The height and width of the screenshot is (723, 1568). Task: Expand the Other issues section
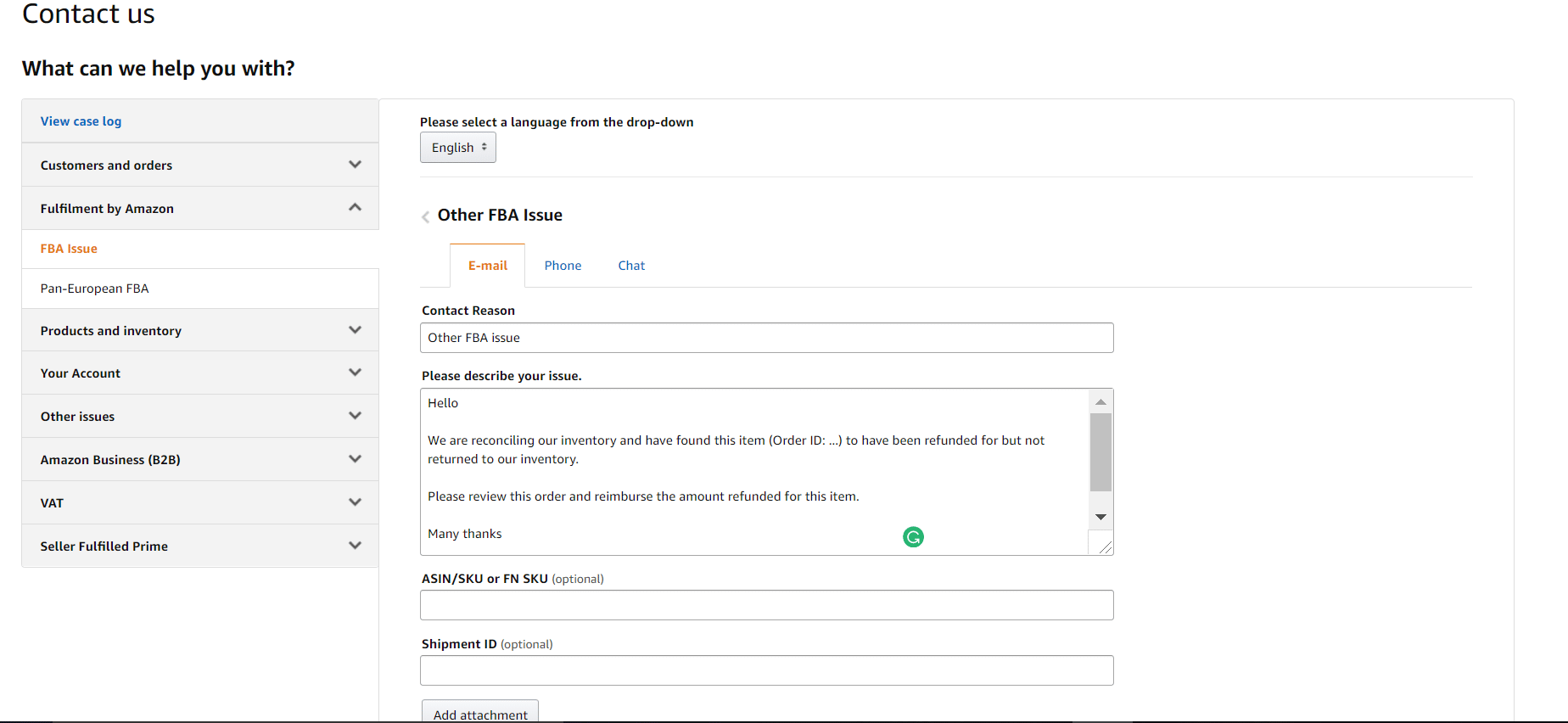[x=355, y=416]
